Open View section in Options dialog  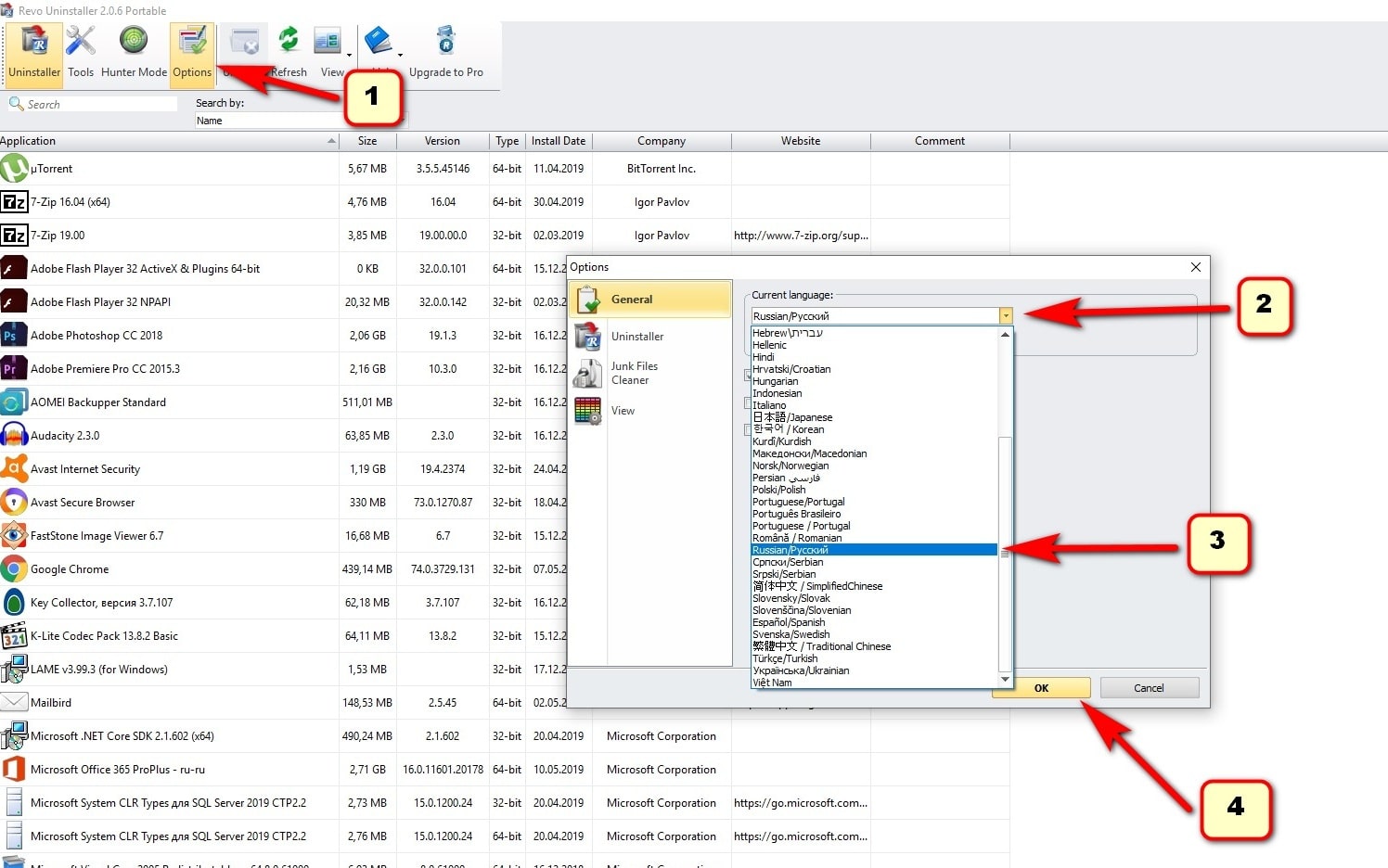click(x=651, y=410)
